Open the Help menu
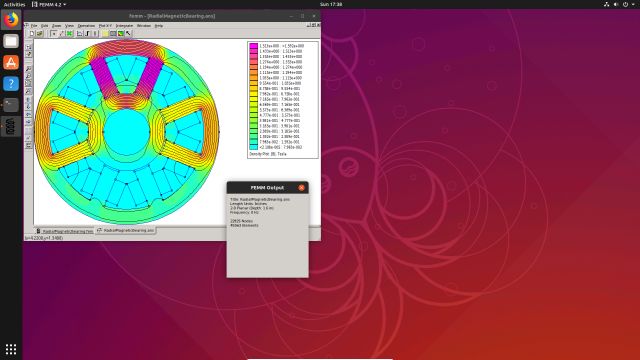This screenshot has width=640, height=360. pos(159,26)
